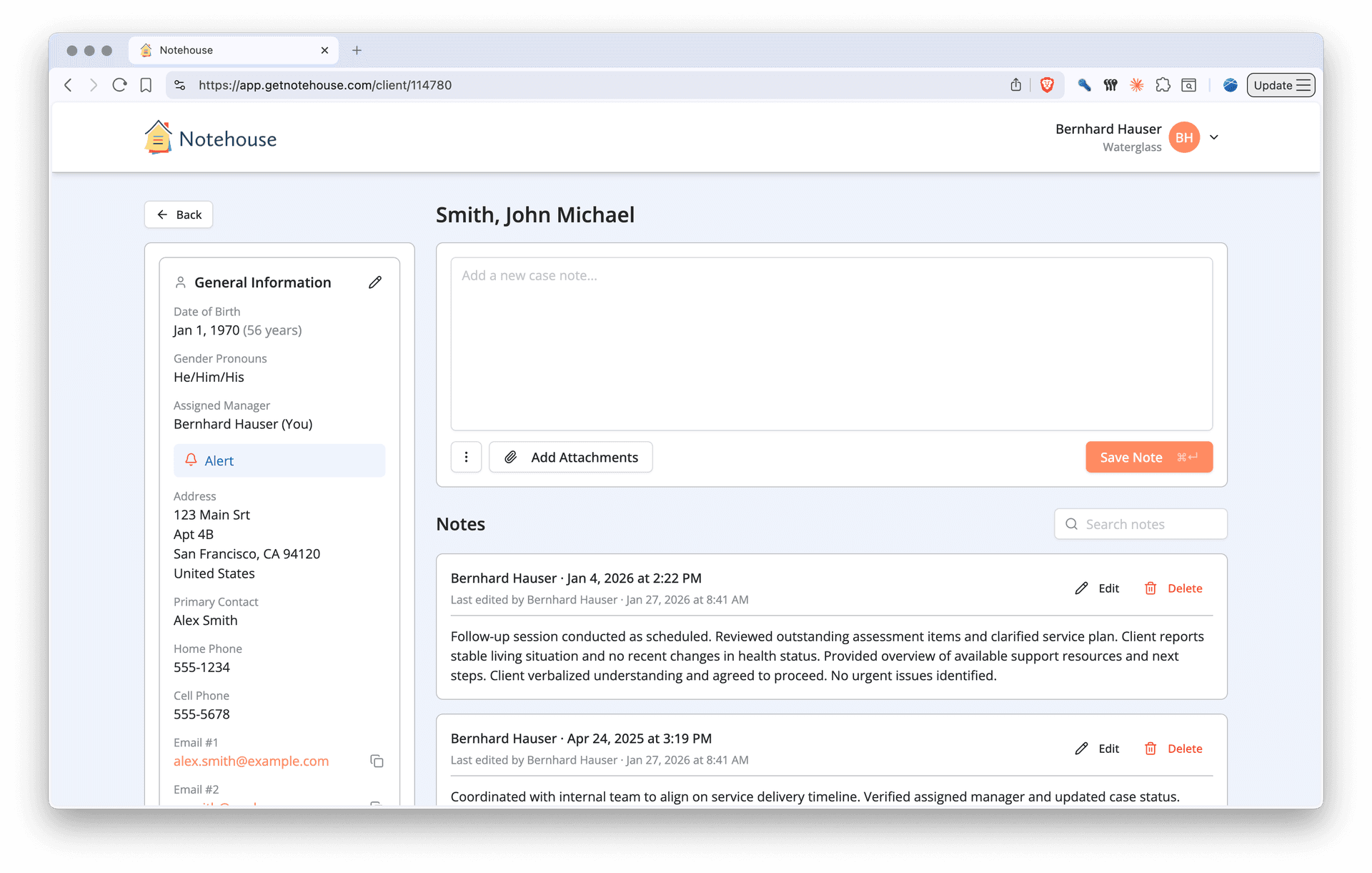Viewport: 1372px width, 873px height.
Task: Click the edit pencil on General Information
Action: coord(376,282)
